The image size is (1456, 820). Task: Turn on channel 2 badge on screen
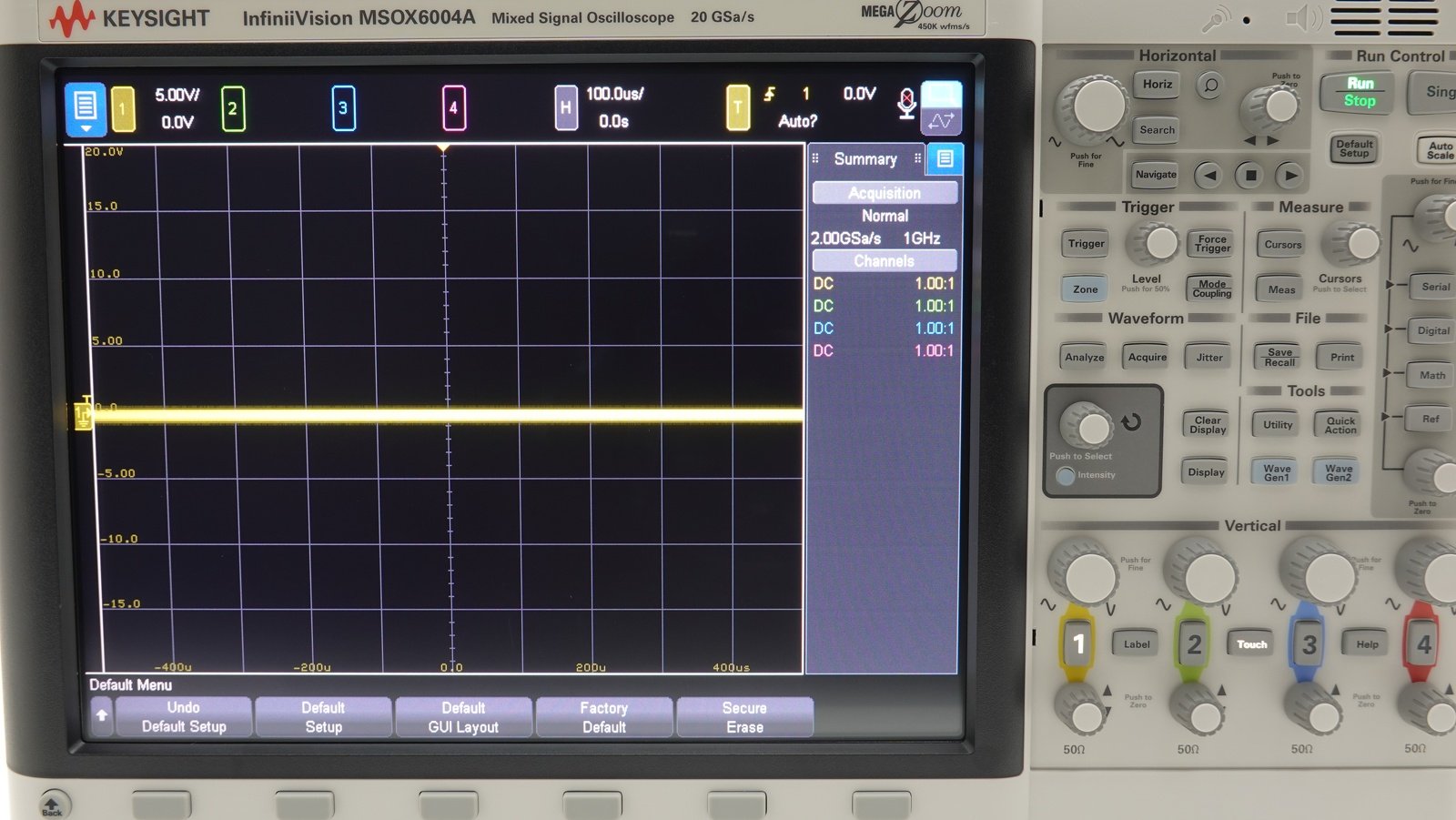233,108
